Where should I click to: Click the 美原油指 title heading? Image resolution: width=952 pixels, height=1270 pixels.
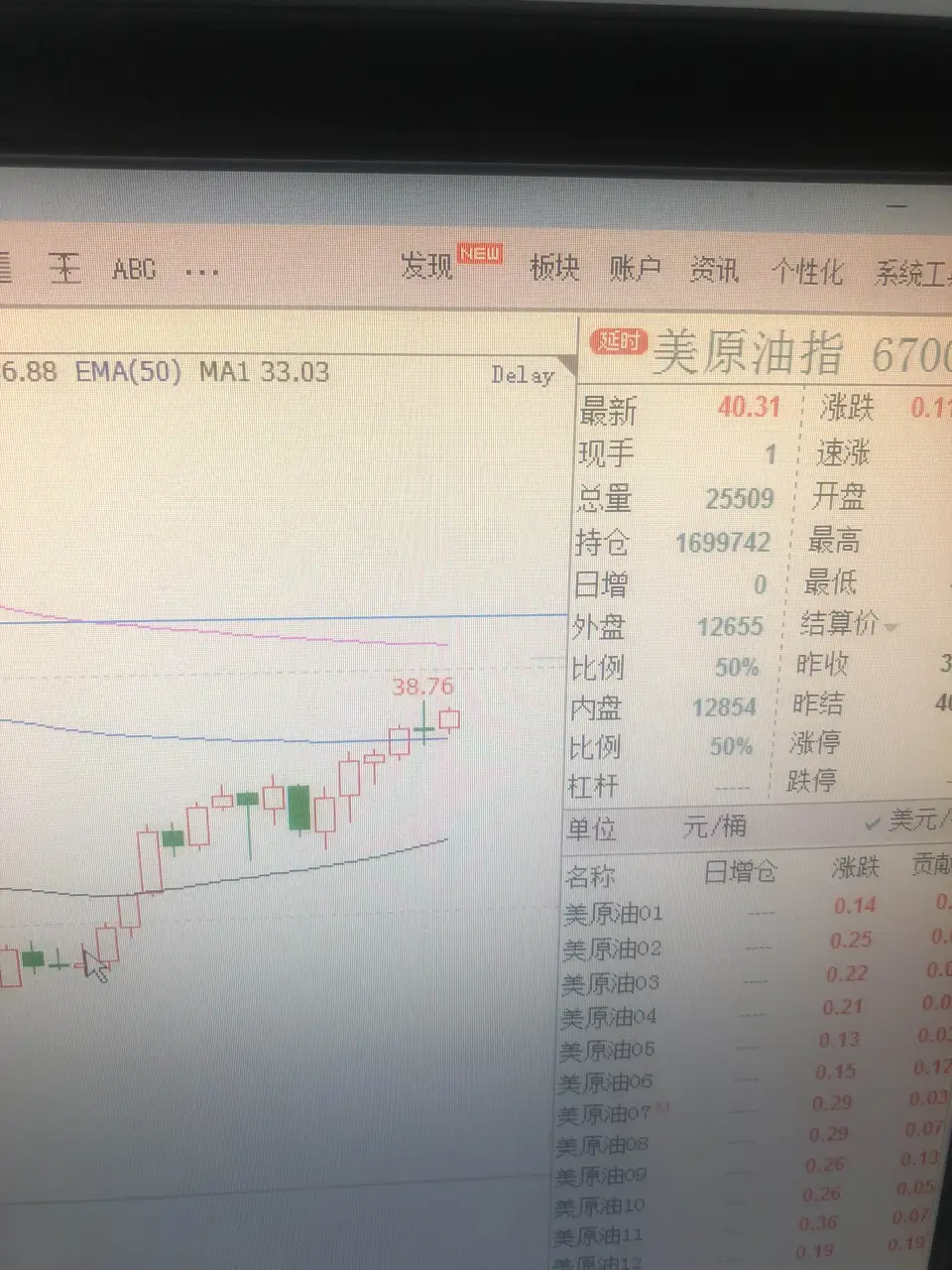point(750,352)
